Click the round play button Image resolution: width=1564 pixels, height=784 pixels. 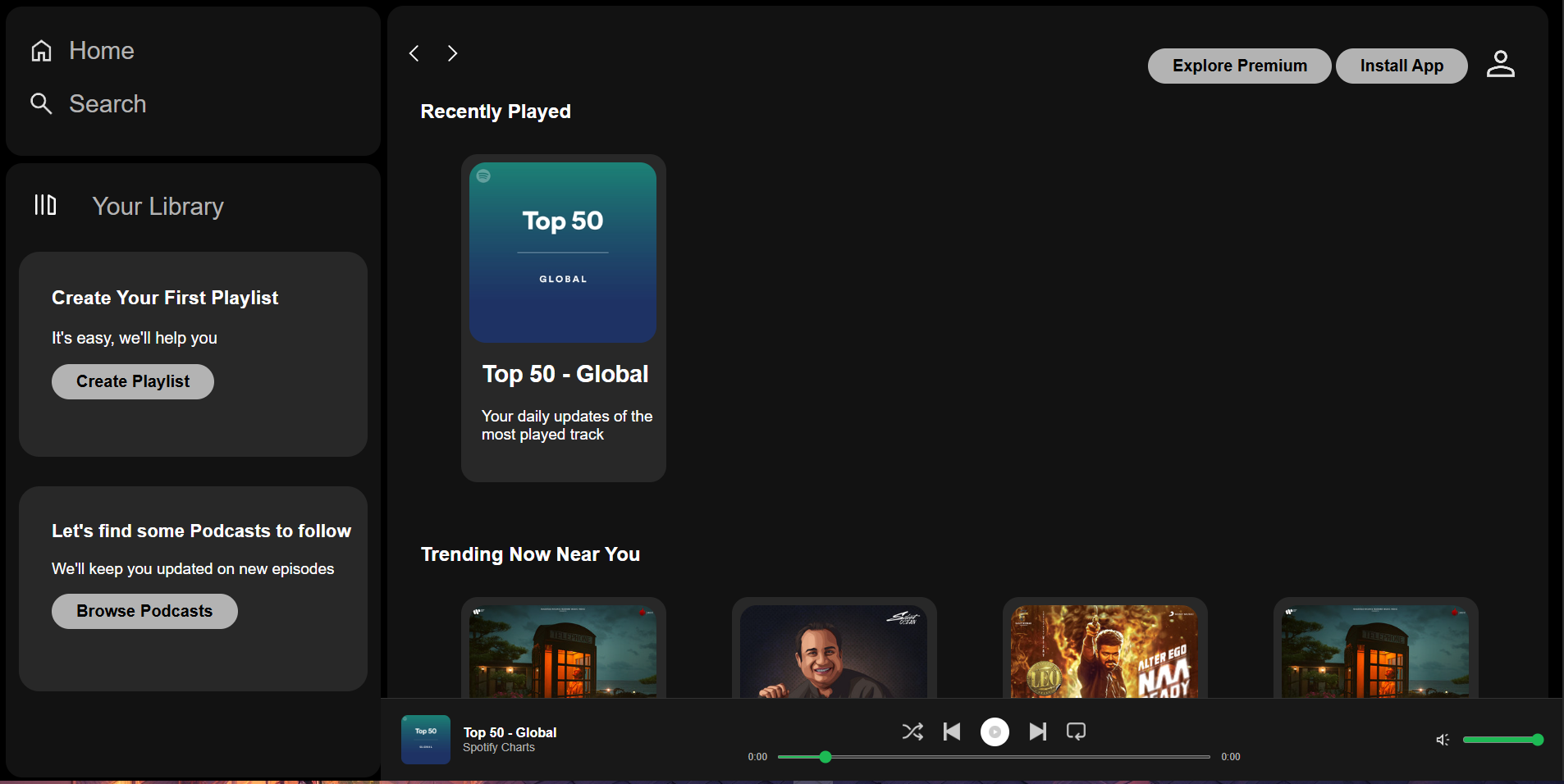[x=995, y=732]
